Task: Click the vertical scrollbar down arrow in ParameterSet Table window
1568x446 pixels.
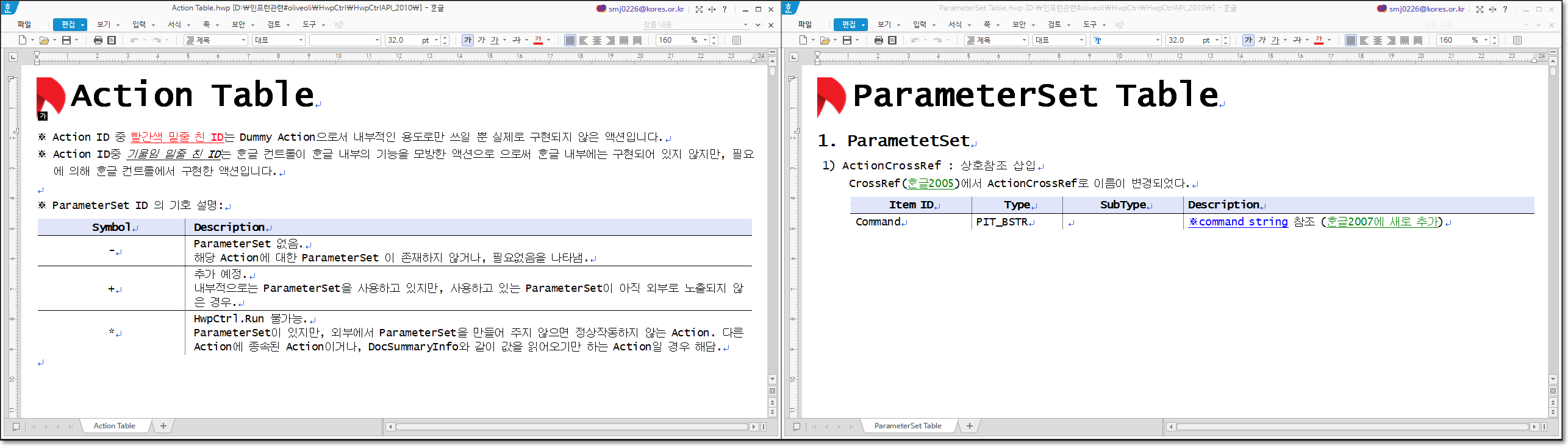Action: click(x=1553, y=380)
